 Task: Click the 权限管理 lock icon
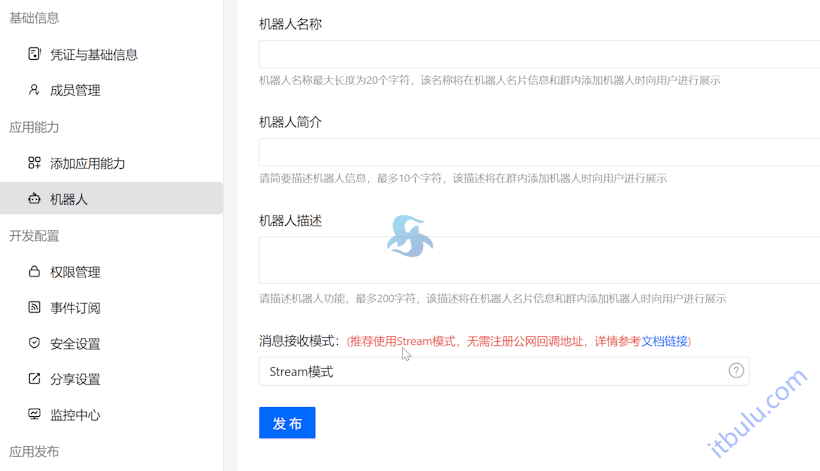coord(34,271)
